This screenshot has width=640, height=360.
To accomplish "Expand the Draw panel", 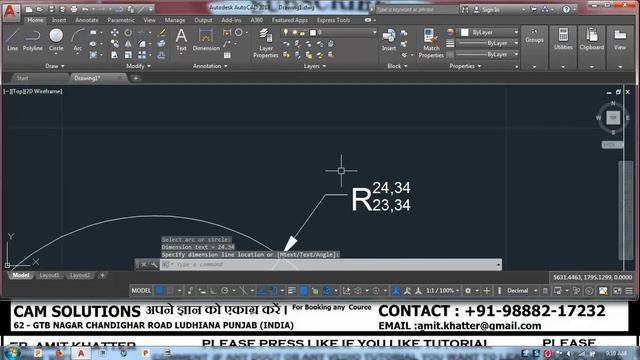I will pyautogui.click(x=54, y=66).
